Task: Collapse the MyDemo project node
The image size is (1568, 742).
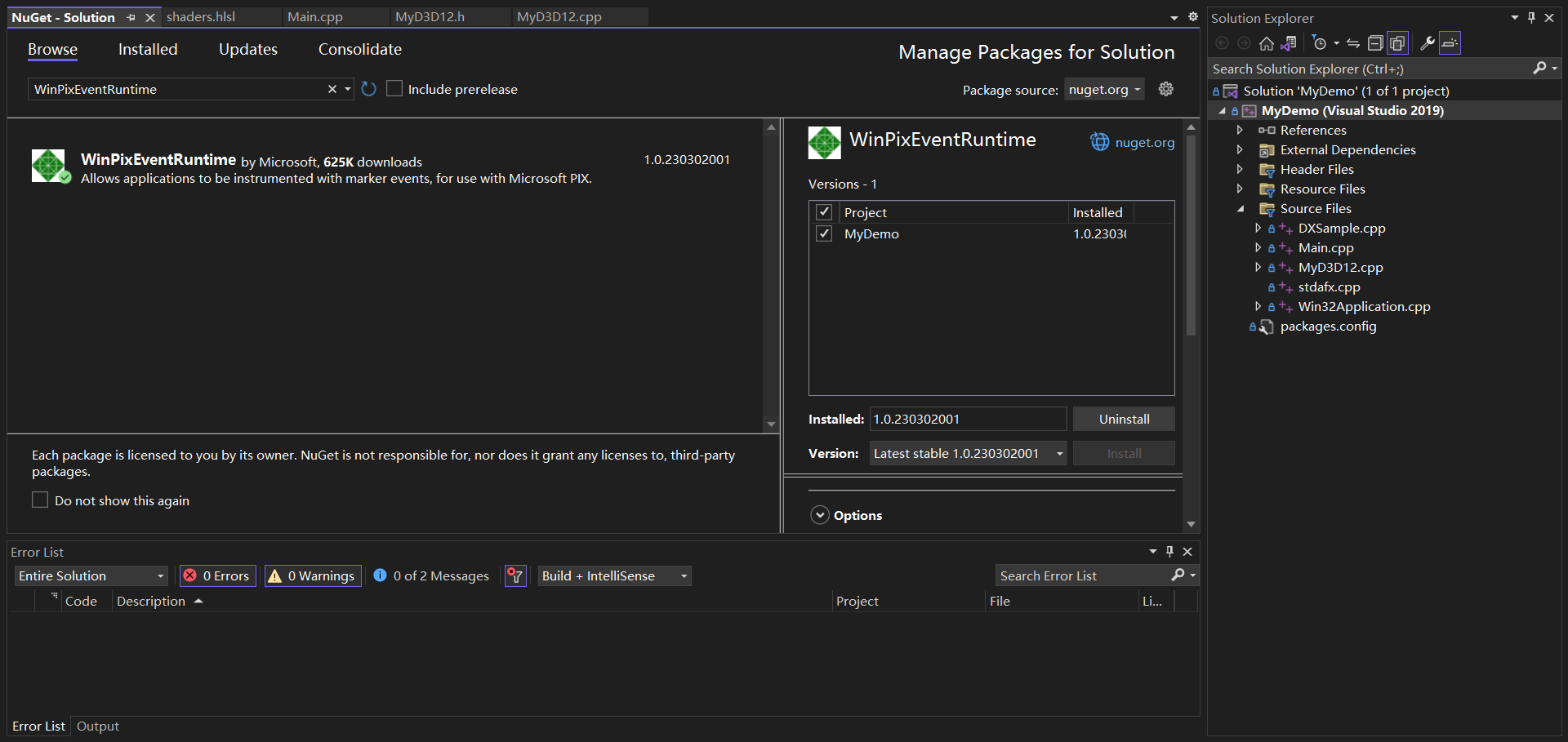Action: 1222,111
